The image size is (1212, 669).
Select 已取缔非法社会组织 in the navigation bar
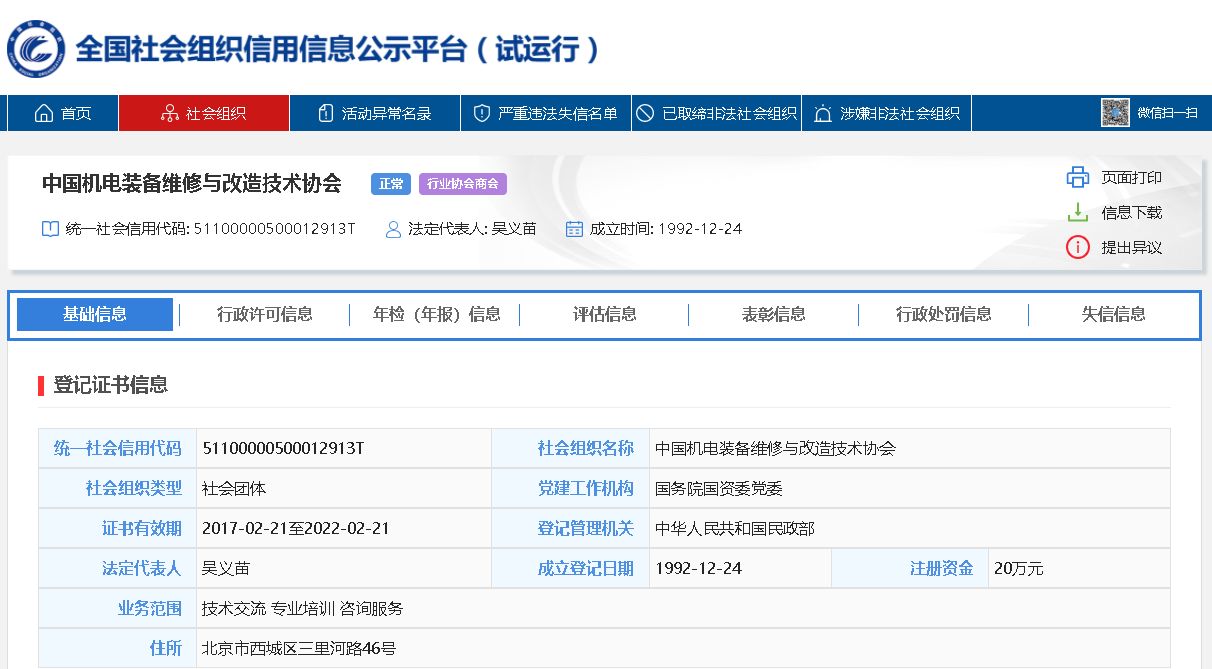717,113
